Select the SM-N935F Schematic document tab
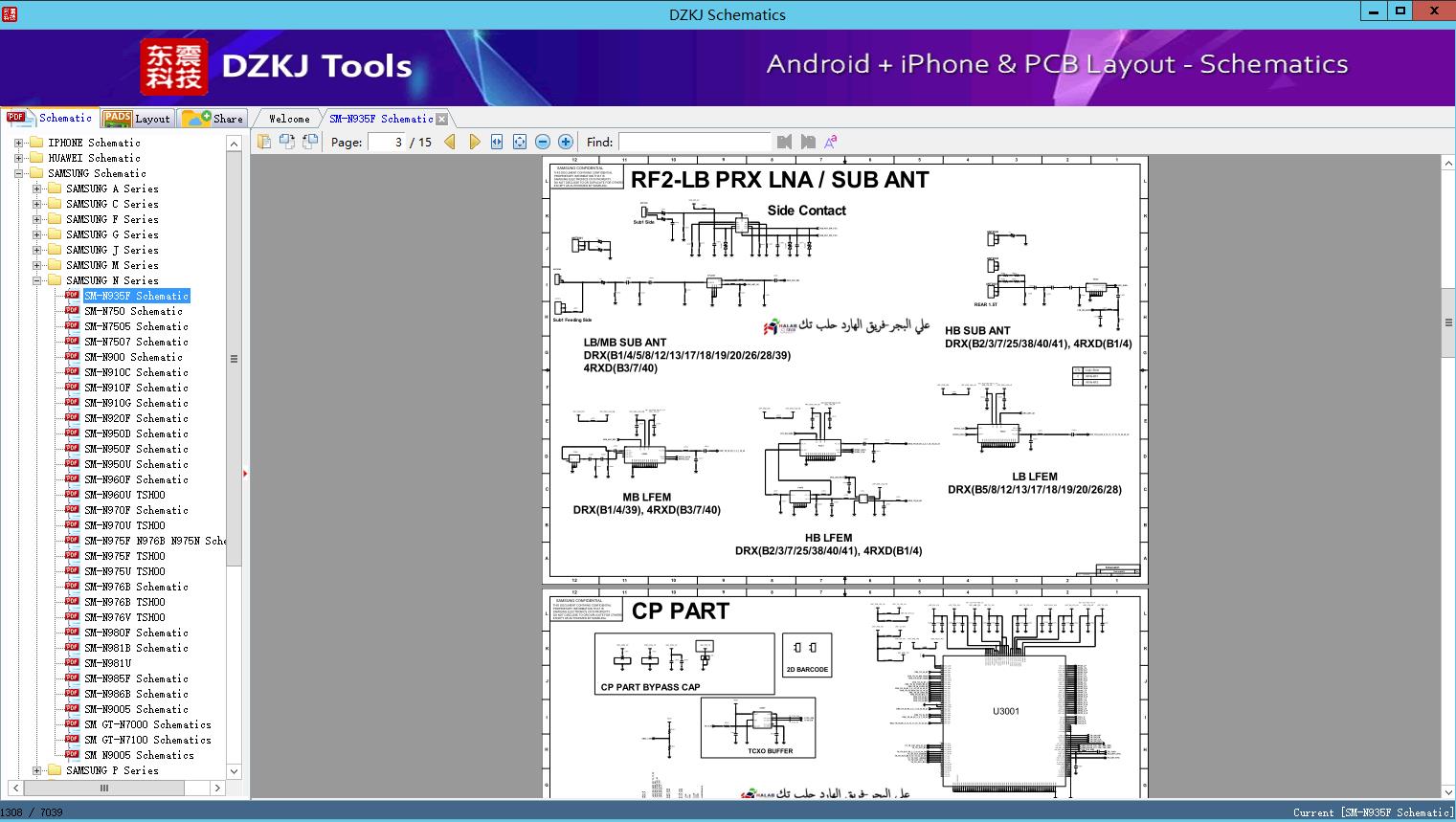 [x=381, y=119]
